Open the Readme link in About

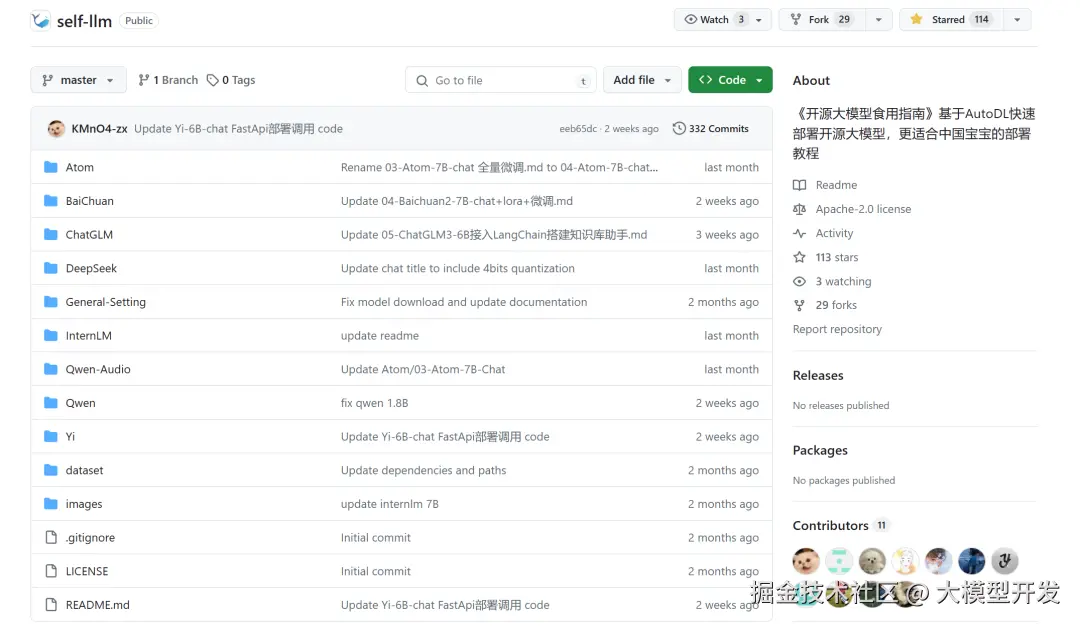(836, 185)
